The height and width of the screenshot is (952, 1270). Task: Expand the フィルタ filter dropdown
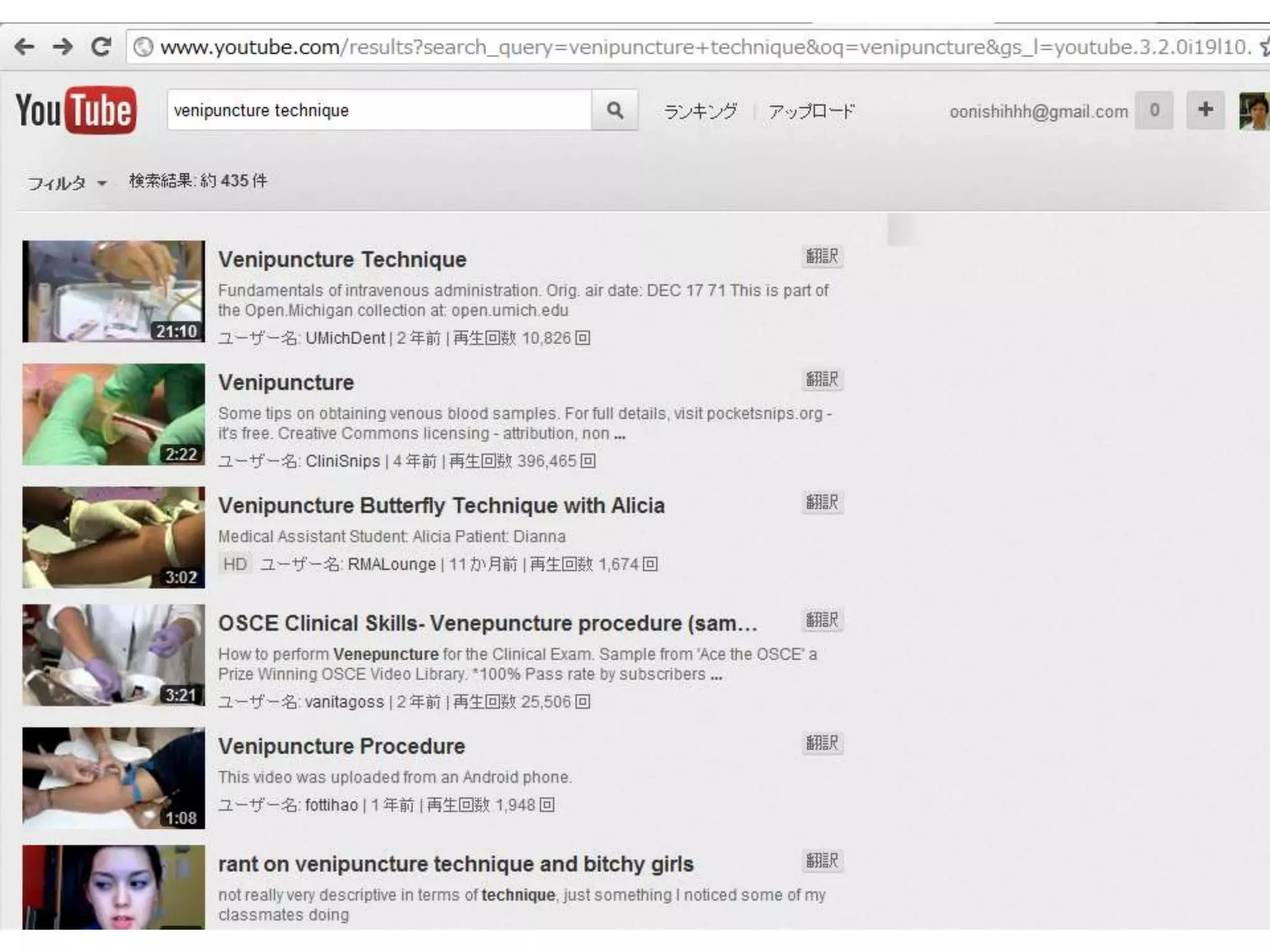[x=67, y=183]
